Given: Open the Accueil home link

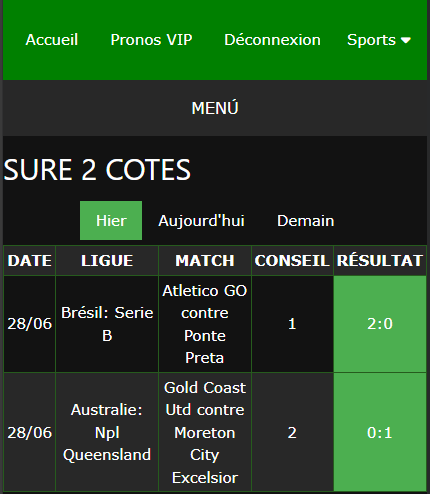Looking at the screenshot, I should 52,40.
